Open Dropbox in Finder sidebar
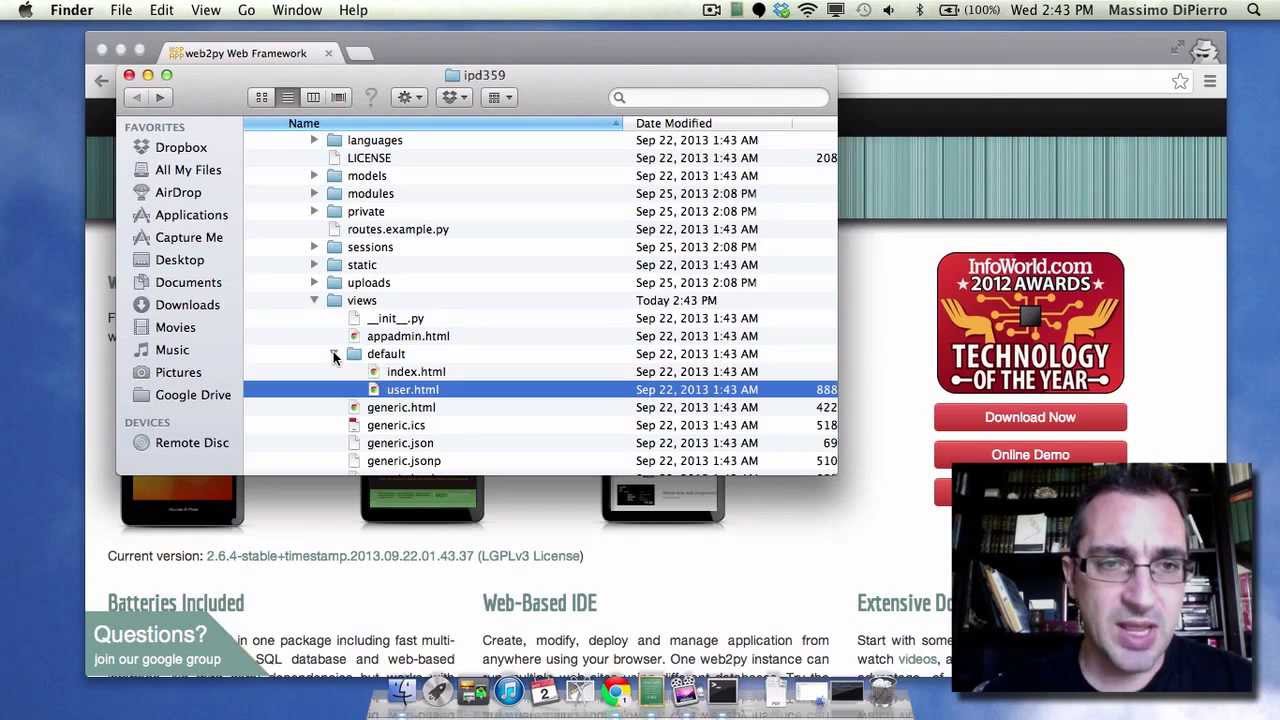 181,147
